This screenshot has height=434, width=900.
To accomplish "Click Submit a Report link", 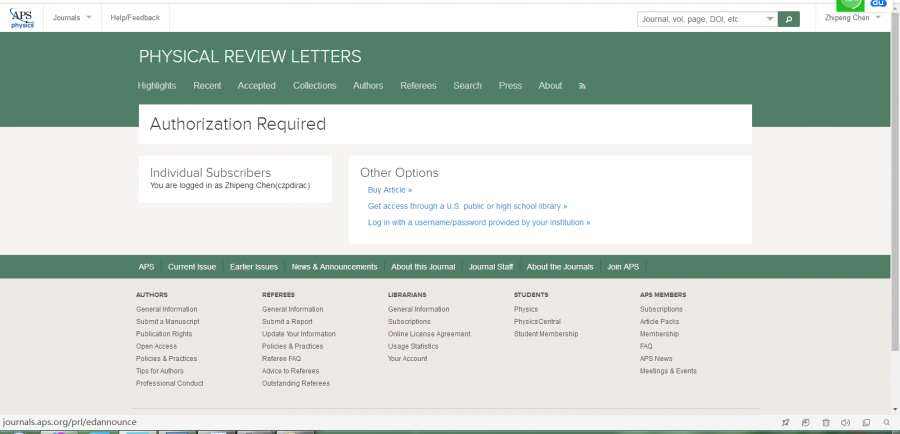I will (x=287, y=321).
